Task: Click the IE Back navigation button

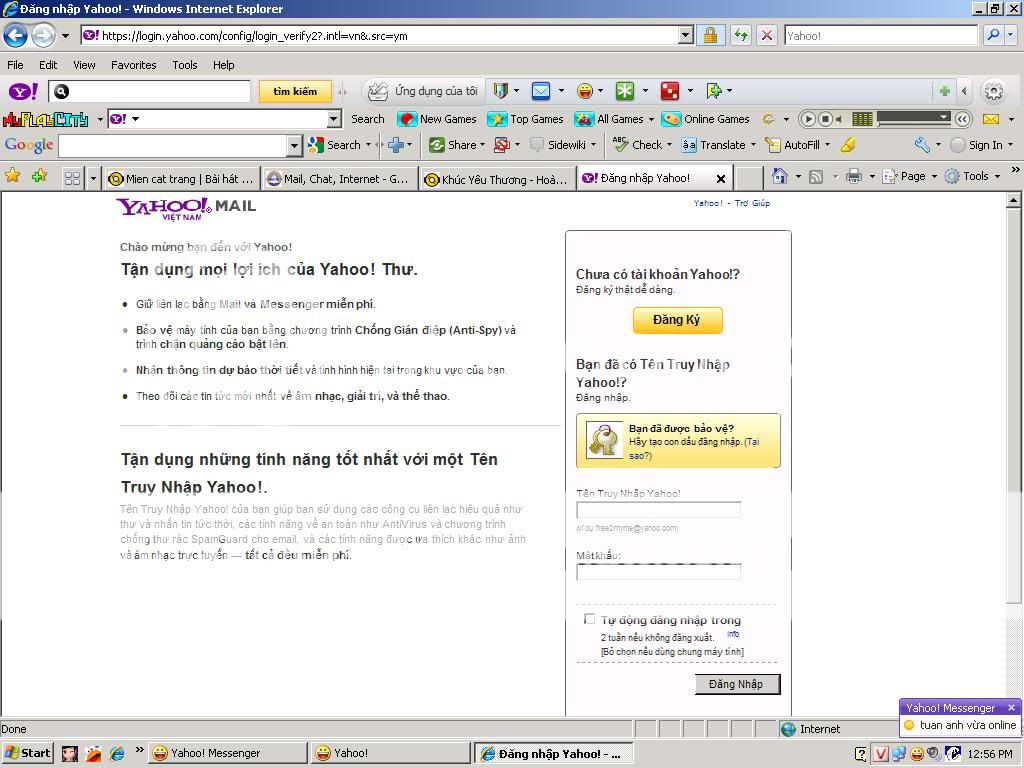Action: (15, 35)
